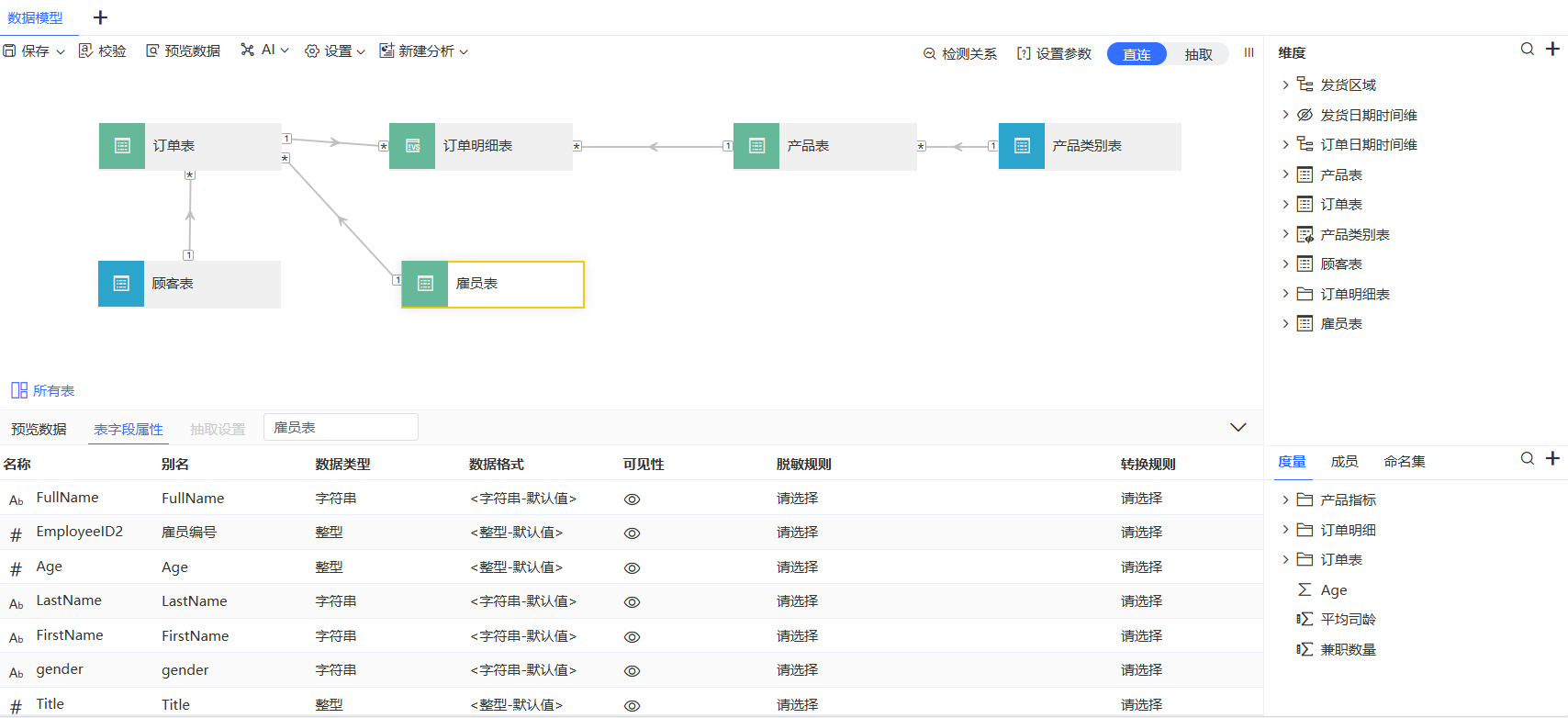Open the AI dropdown menu
Screen dimensions: 1568x718
coord(265,50)
